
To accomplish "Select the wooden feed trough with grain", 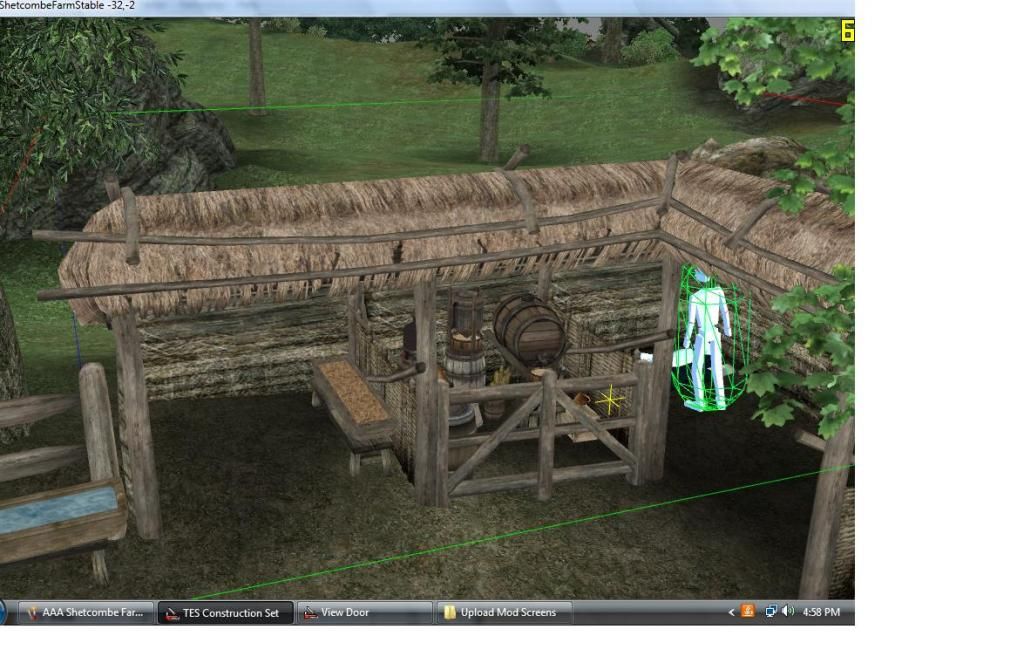I will tap(353, 405).
